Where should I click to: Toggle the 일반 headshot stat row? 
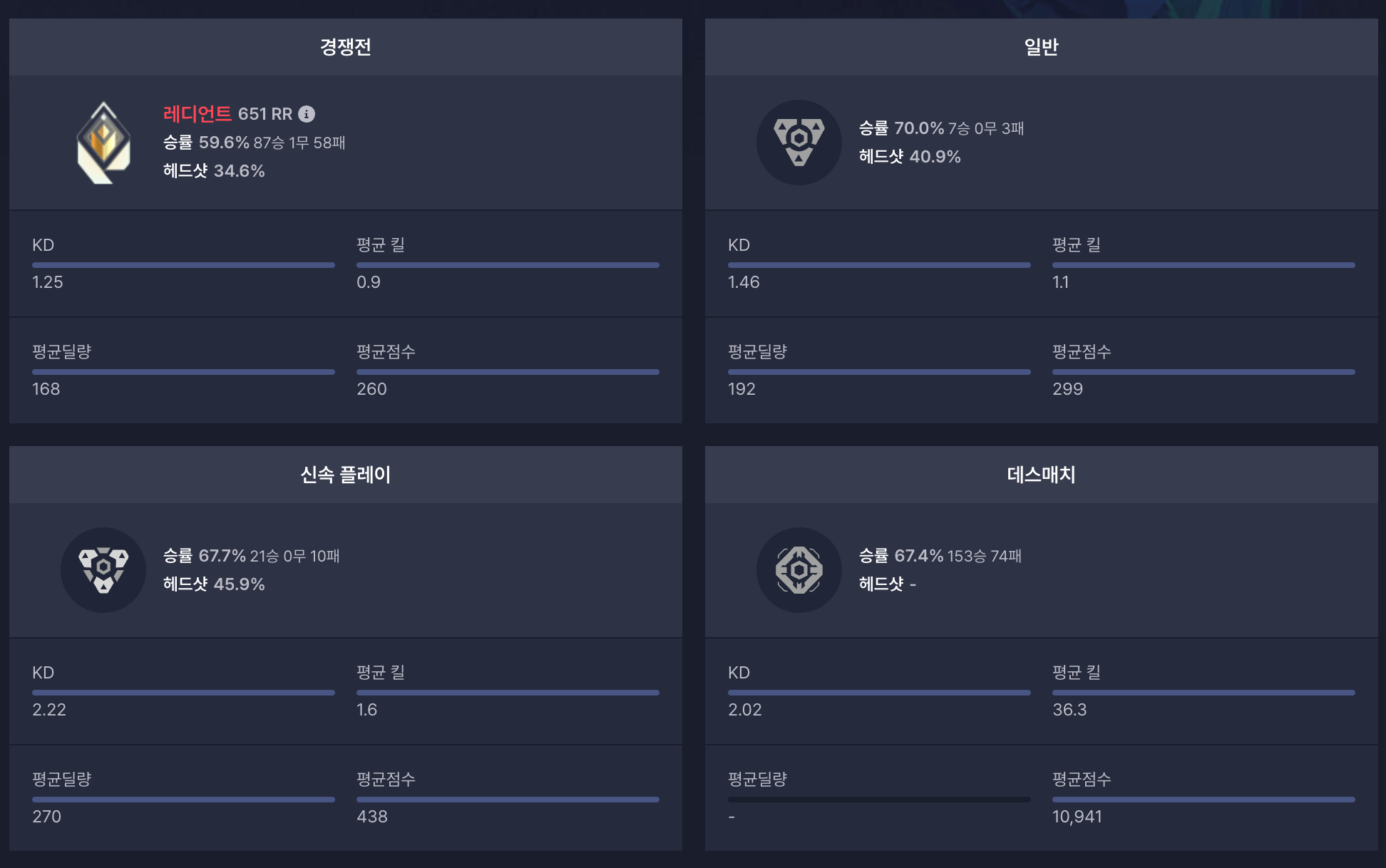click(908, 156)
